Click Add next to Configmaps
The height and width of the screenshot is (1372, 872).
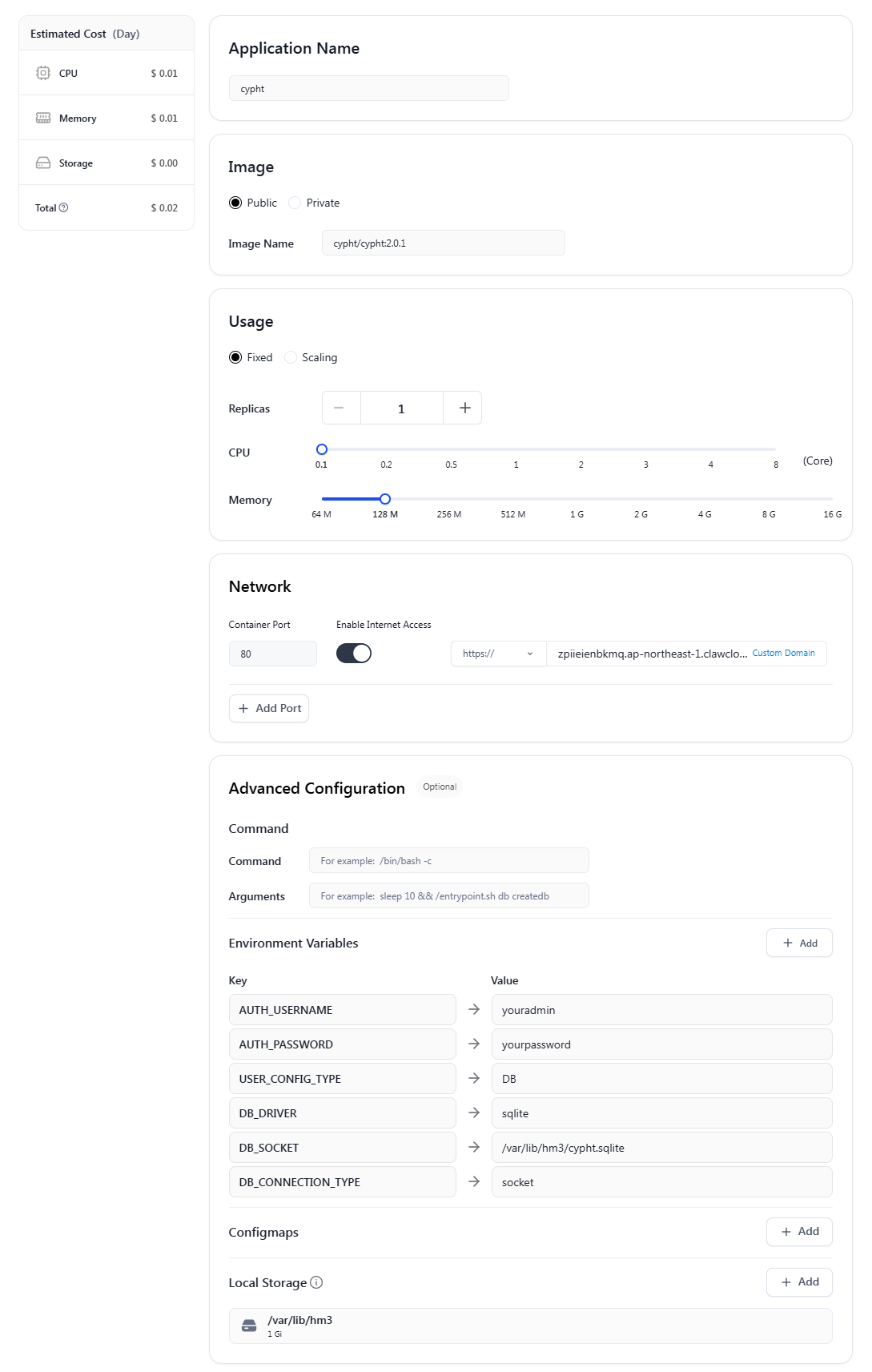799,1231
